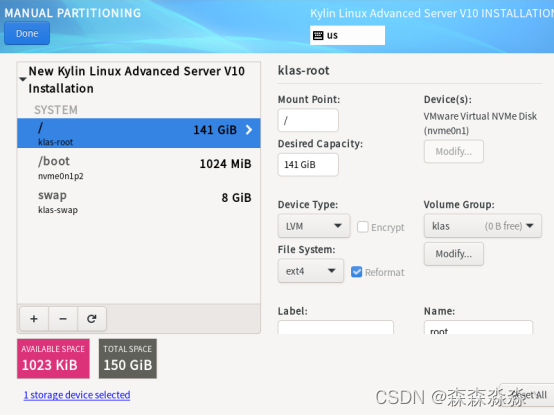Viewport: 554px width, 416px height.
Task: Click the AVAILABLE SPACE 1023 KiB box
Action: tap(53, 358)
